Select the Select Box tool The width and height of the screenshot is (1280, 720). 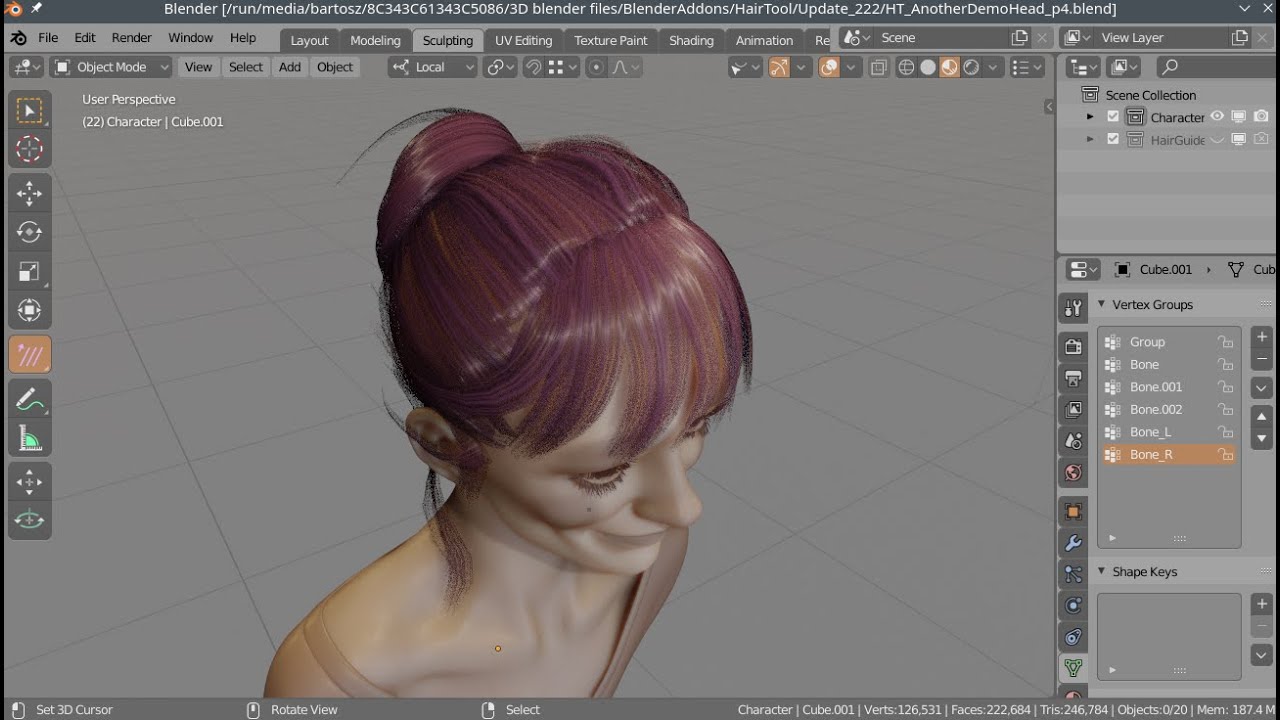pyautogui.click(x=30, y=111)
